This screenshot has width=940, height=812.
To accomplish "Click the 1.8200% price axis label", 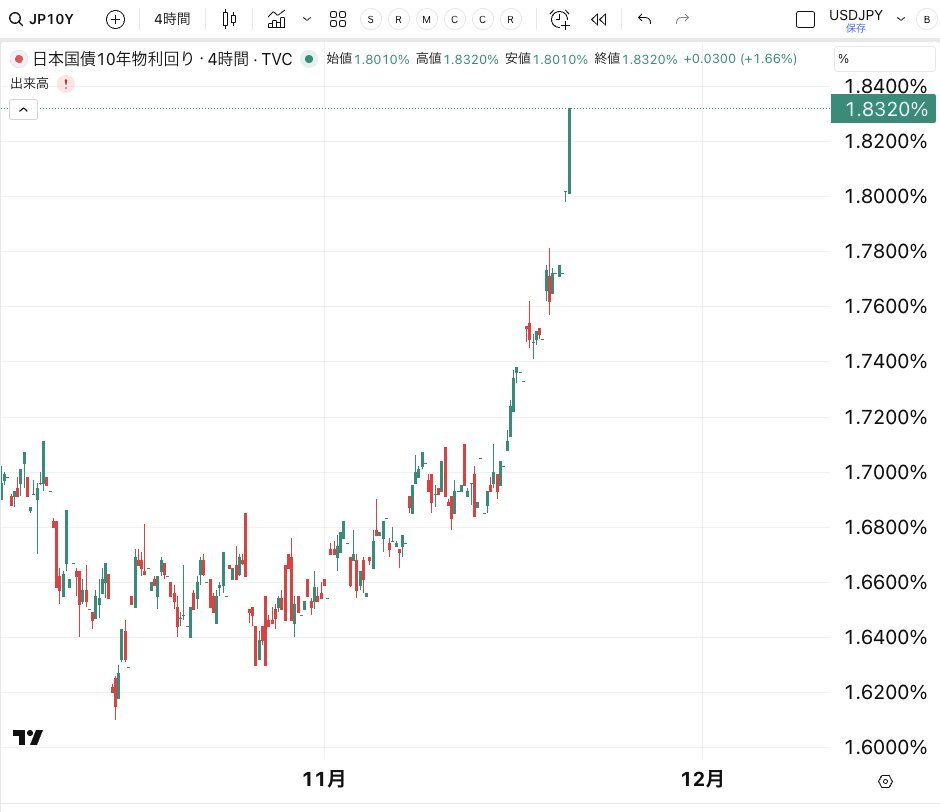I will click(885, 141).
